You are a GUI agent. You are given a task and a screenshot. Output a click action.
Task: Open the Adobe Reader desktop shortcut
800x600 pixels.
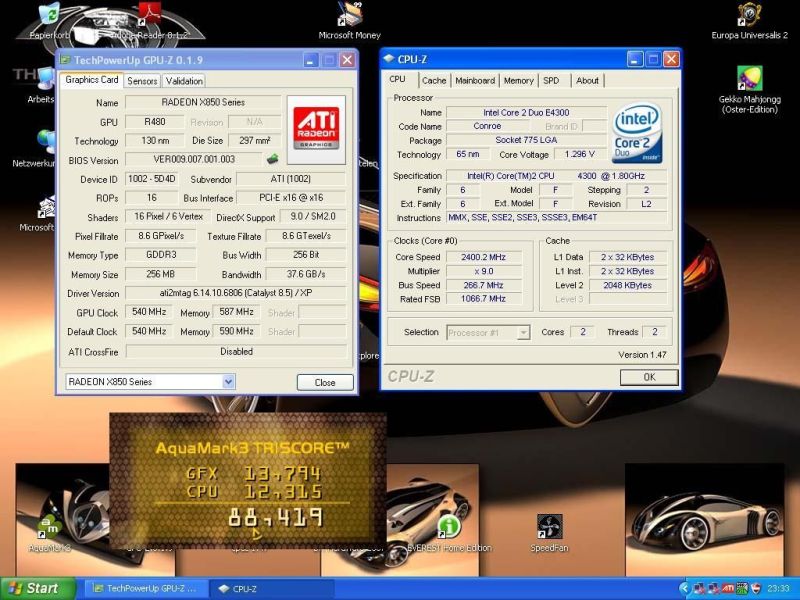pos(149,21)
